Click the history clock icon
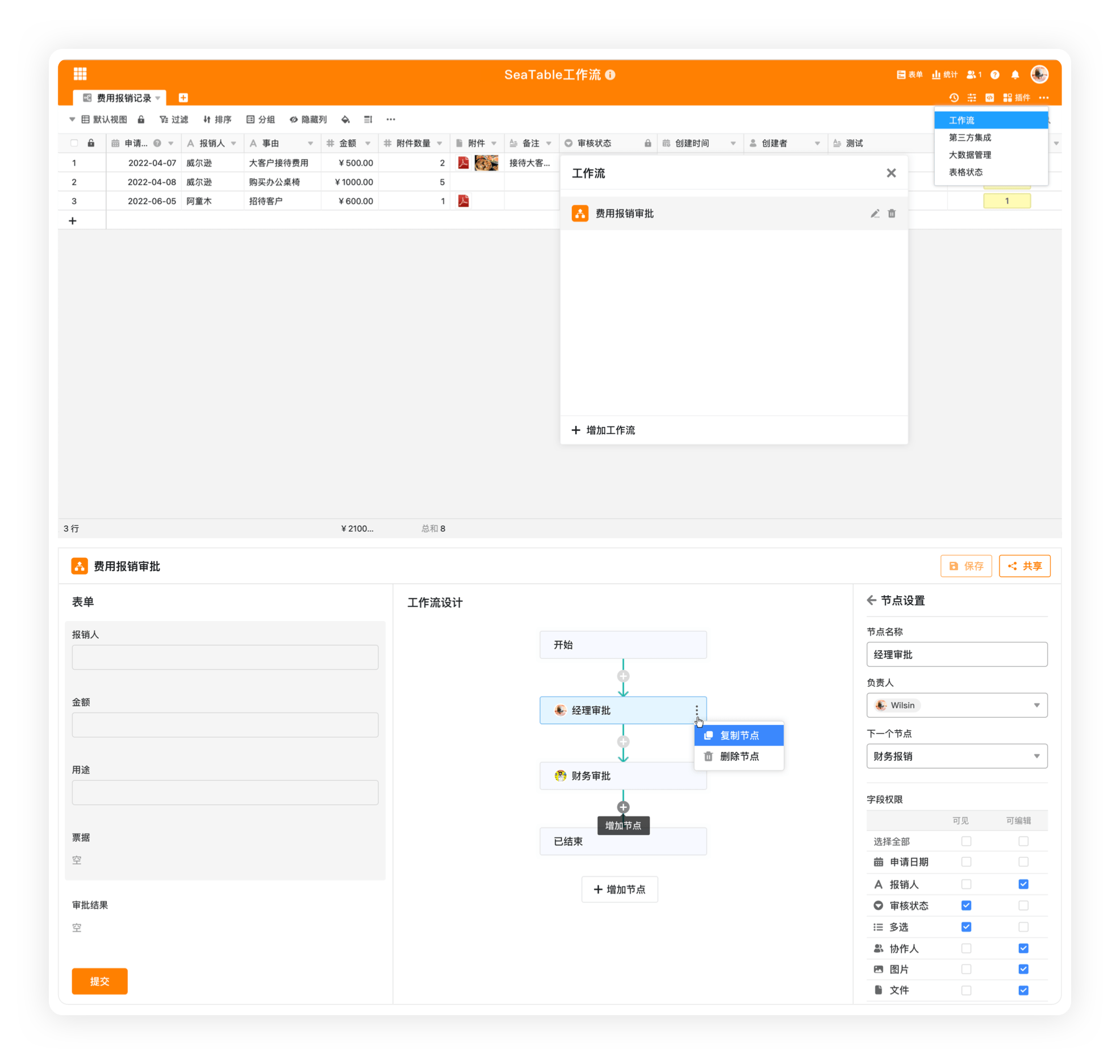1120x1064 pixels. (x=954, y=98)
